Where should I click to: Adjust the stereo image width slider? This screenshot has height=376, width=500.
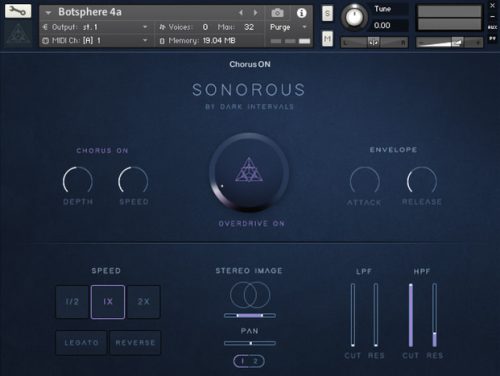(250, 315)
